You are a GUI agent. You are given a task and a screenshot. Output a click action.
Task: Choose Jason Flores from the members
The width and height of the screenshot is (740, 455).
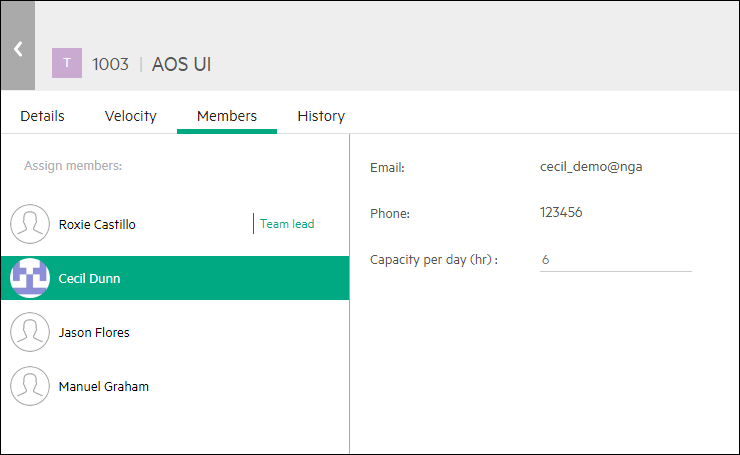(94, 332)
